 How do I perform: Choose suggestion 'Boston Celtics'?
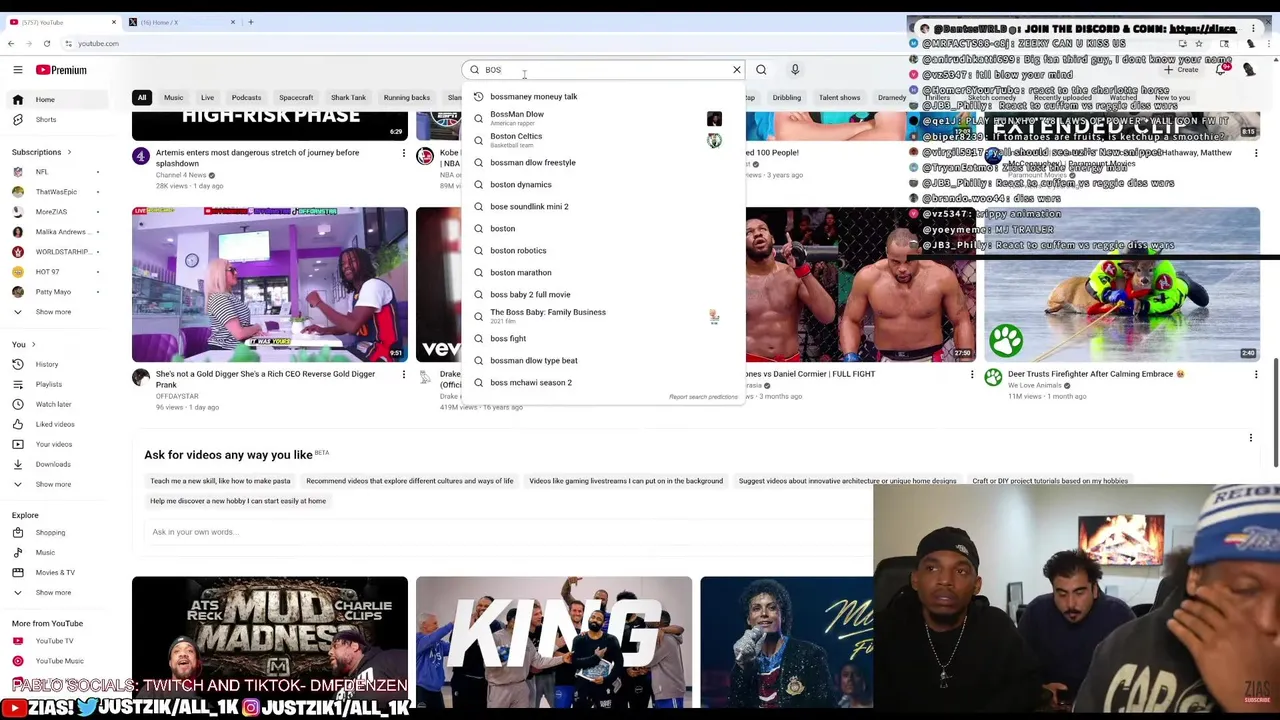[x=603, y=140]
